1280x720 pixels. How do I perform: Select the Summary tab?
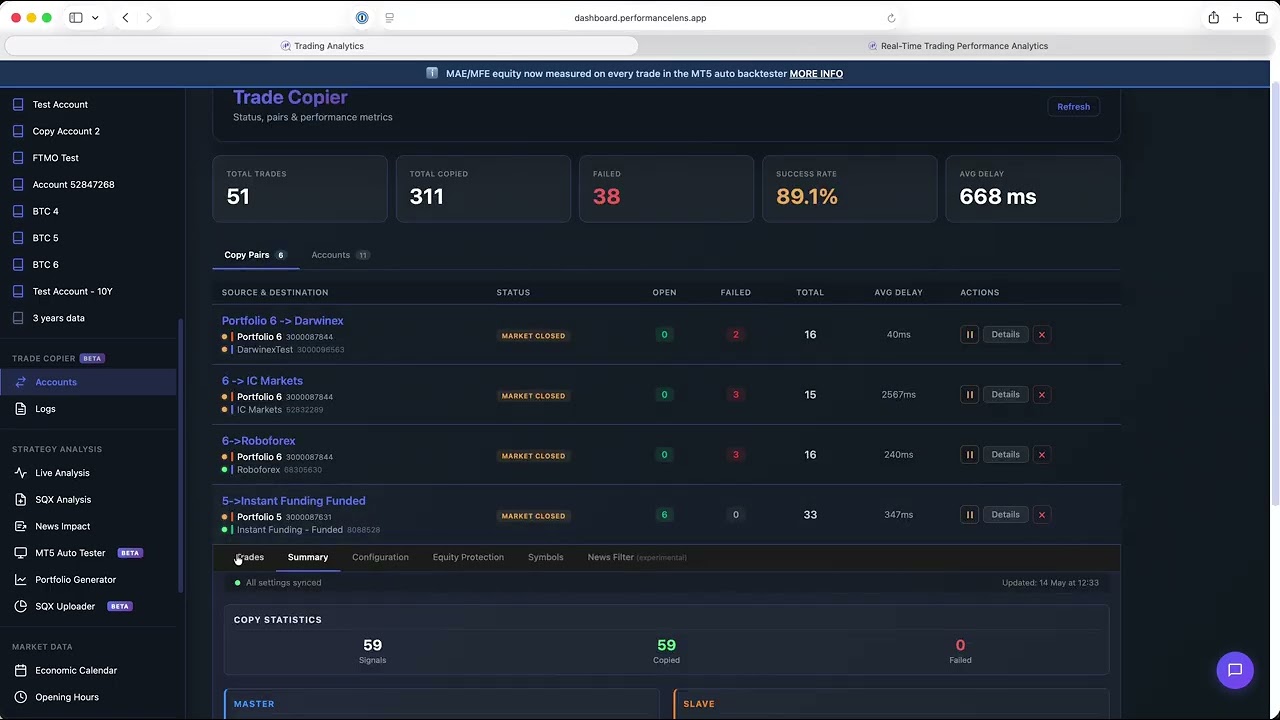click(x=308, y=557)
